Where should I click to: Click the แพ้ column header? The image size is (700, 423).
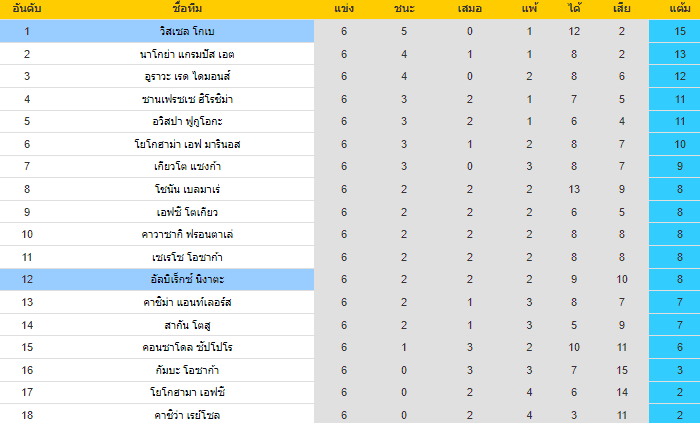point(529,9)
